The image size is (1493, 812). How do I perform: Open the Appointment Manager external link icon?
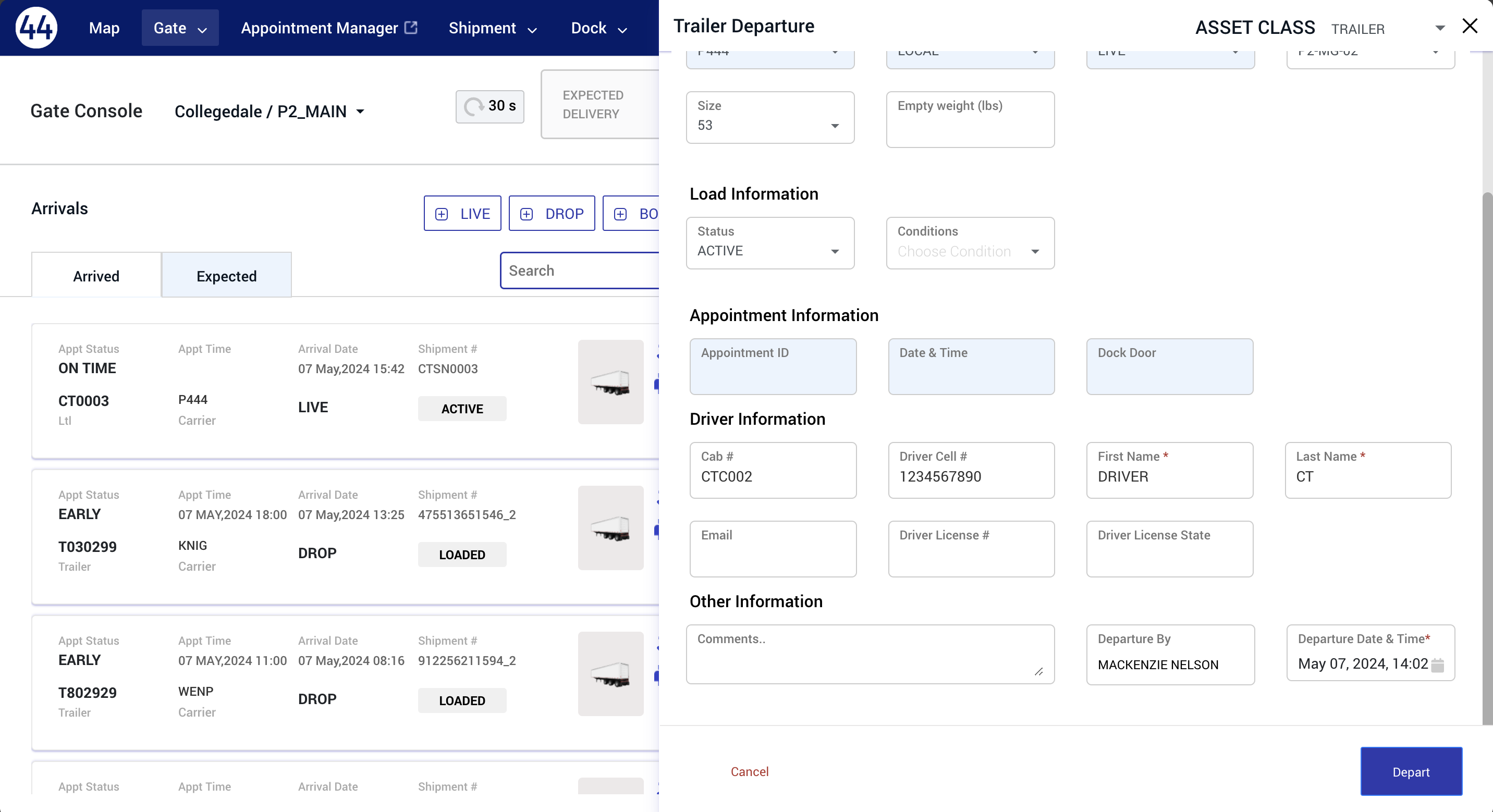(411, 27)
